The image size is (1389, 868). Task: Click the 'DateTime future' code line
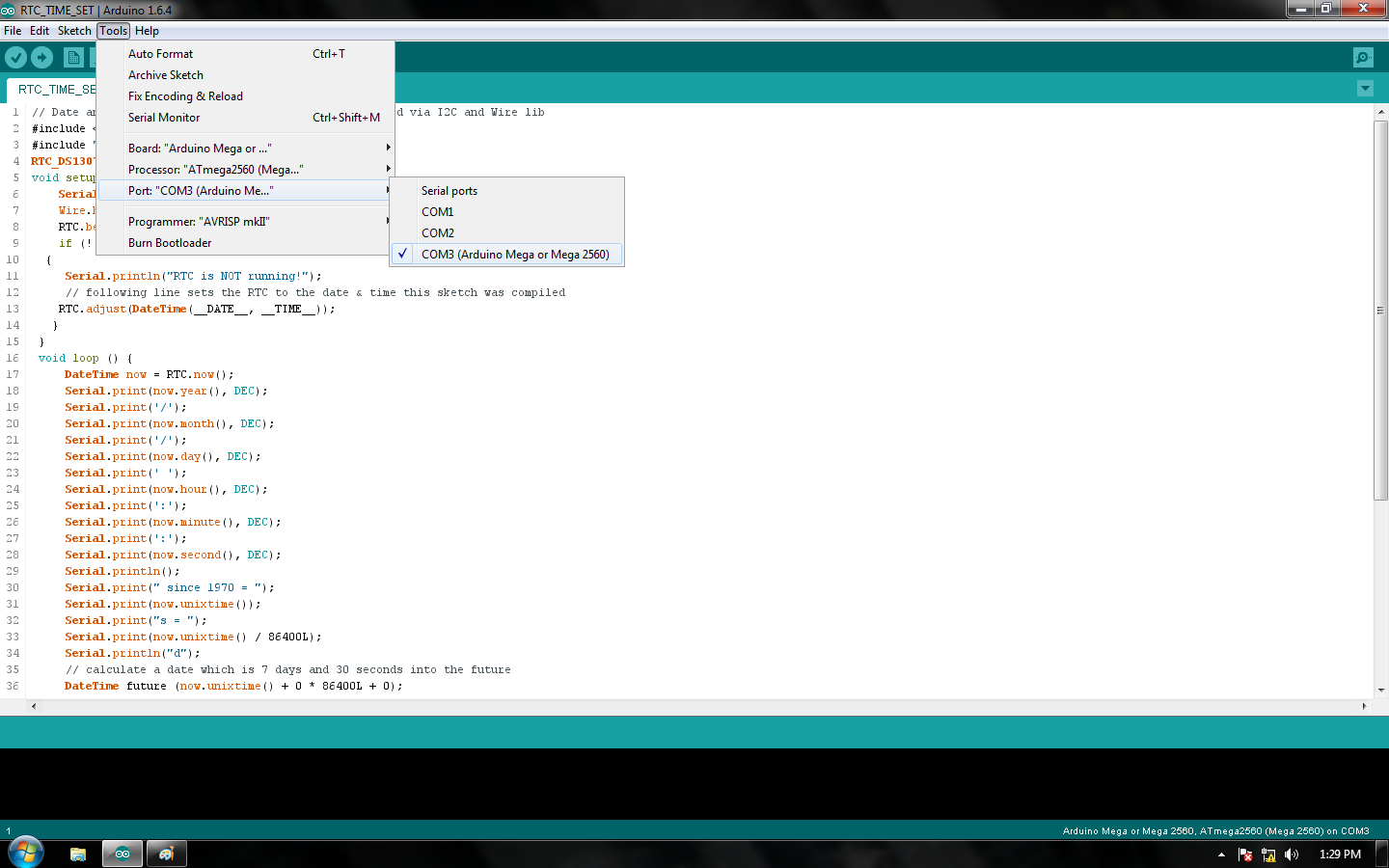(233, 686)
